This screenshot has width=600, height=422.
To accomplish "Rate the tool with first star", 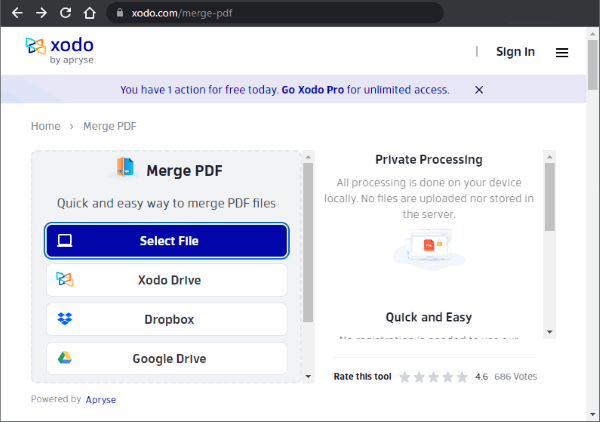I will click(405, 377).
